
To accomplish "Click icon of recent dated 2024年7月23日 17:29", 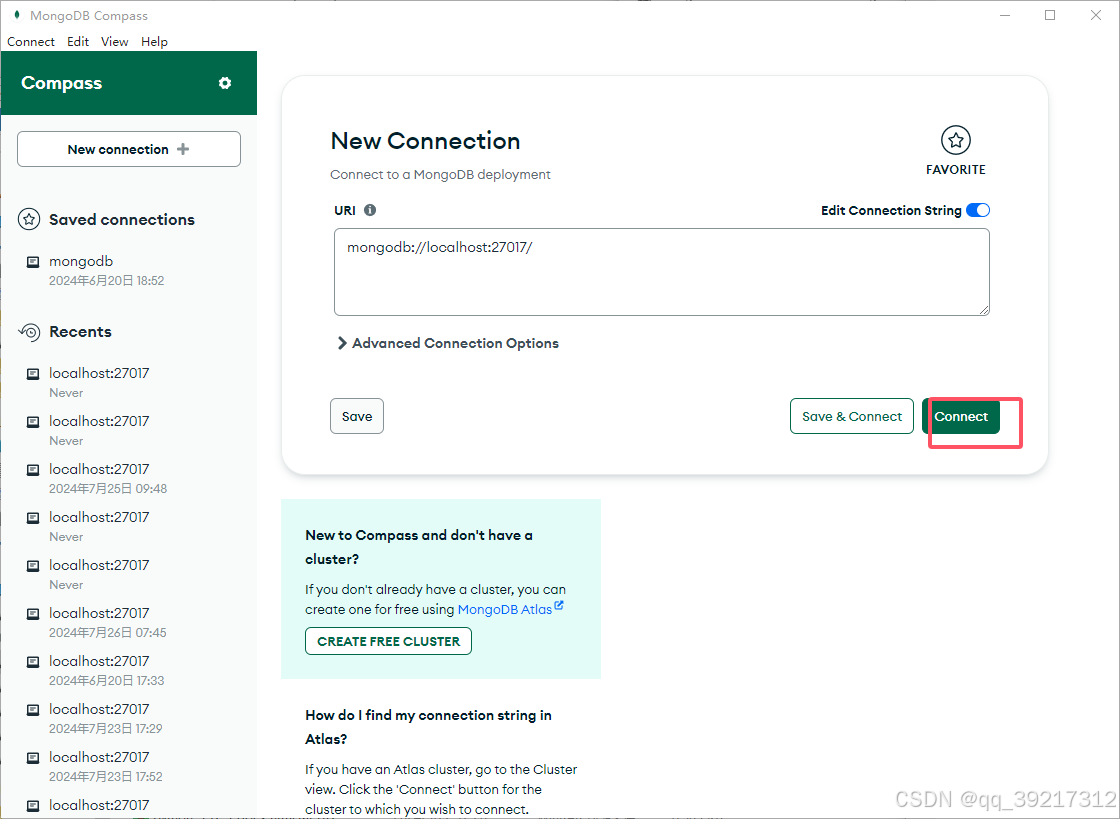I will click(33, 710).
